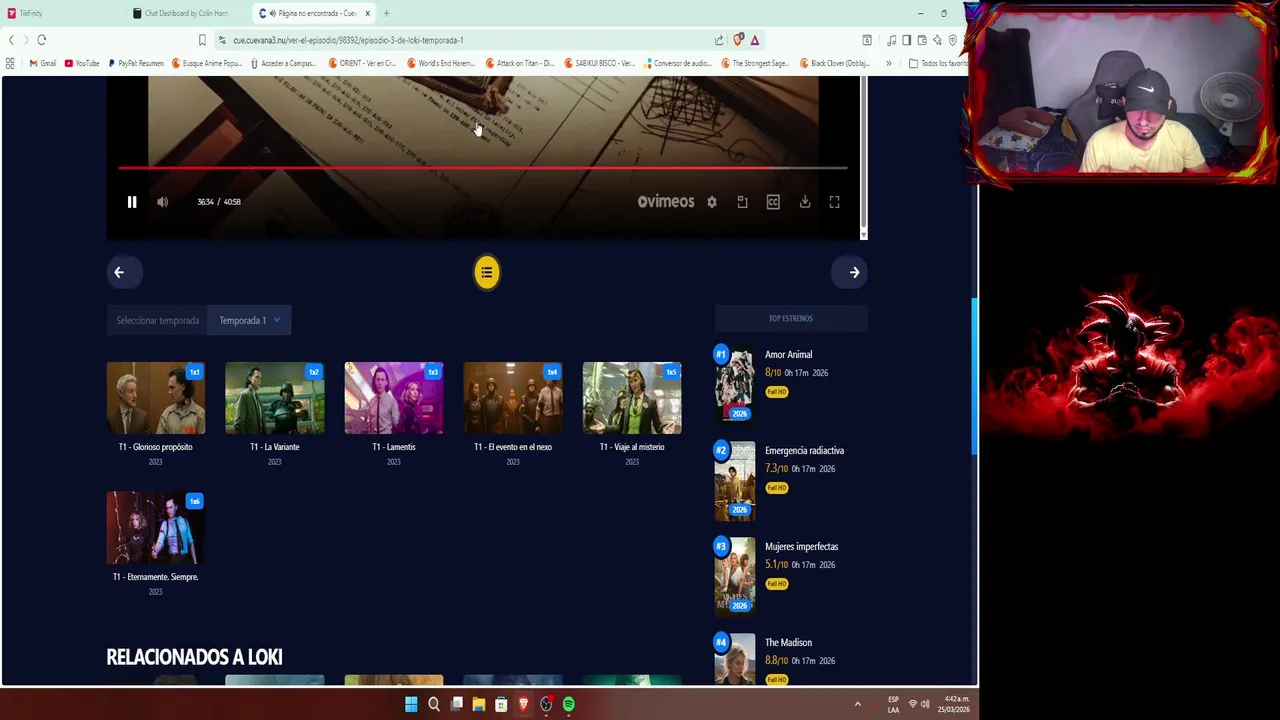Open Mujeres imperfectas in top estrenos
The image size is (1280, 720).
coord(802,546)
